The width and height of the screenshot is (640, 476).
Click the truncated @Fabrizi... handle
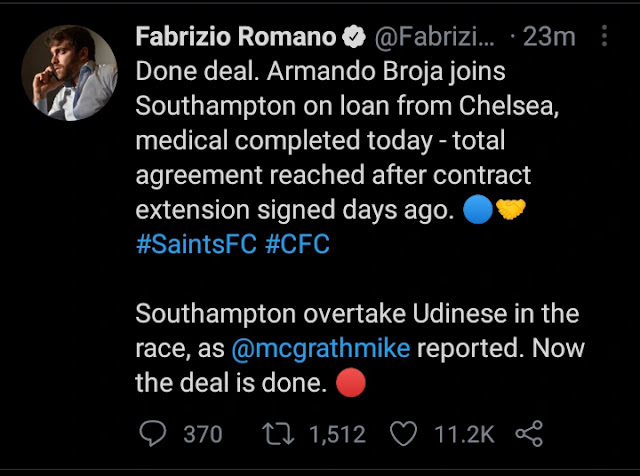click(x=435, y=38)
